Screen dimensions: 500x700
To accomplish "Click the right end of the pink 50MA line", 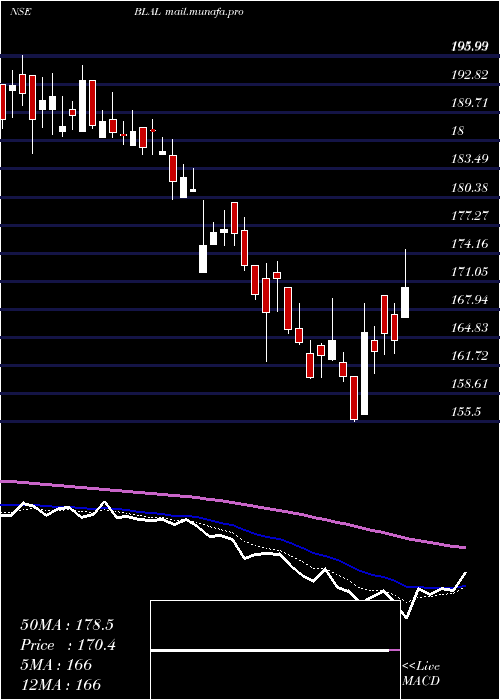I will [x=464, y=547].
